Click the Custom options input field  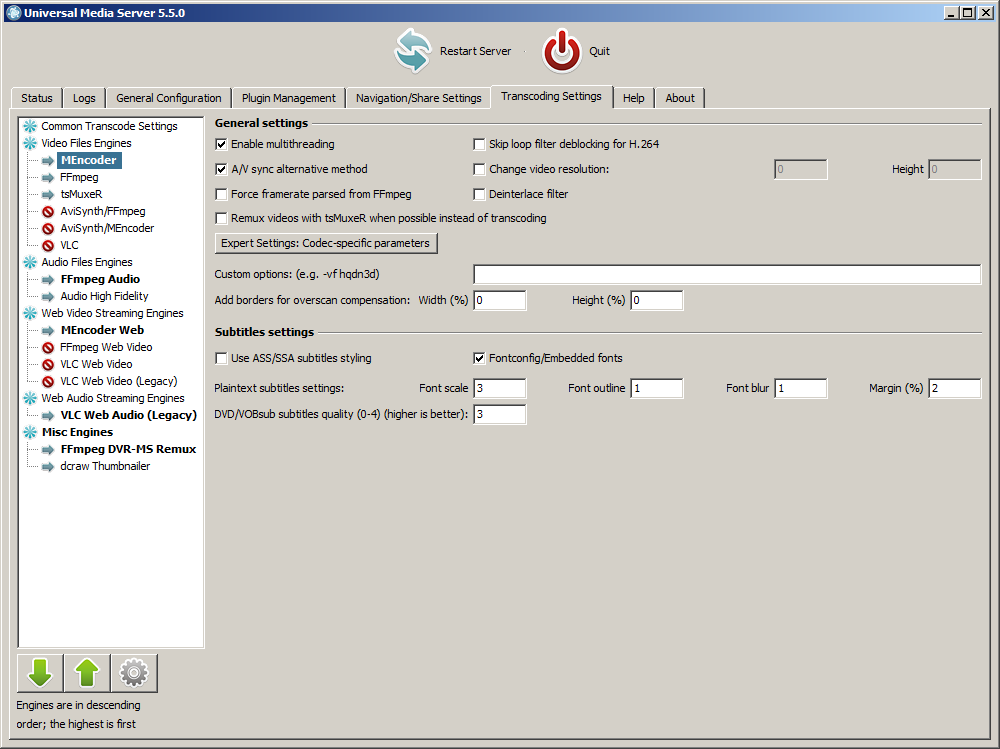(x=727, y=274)
